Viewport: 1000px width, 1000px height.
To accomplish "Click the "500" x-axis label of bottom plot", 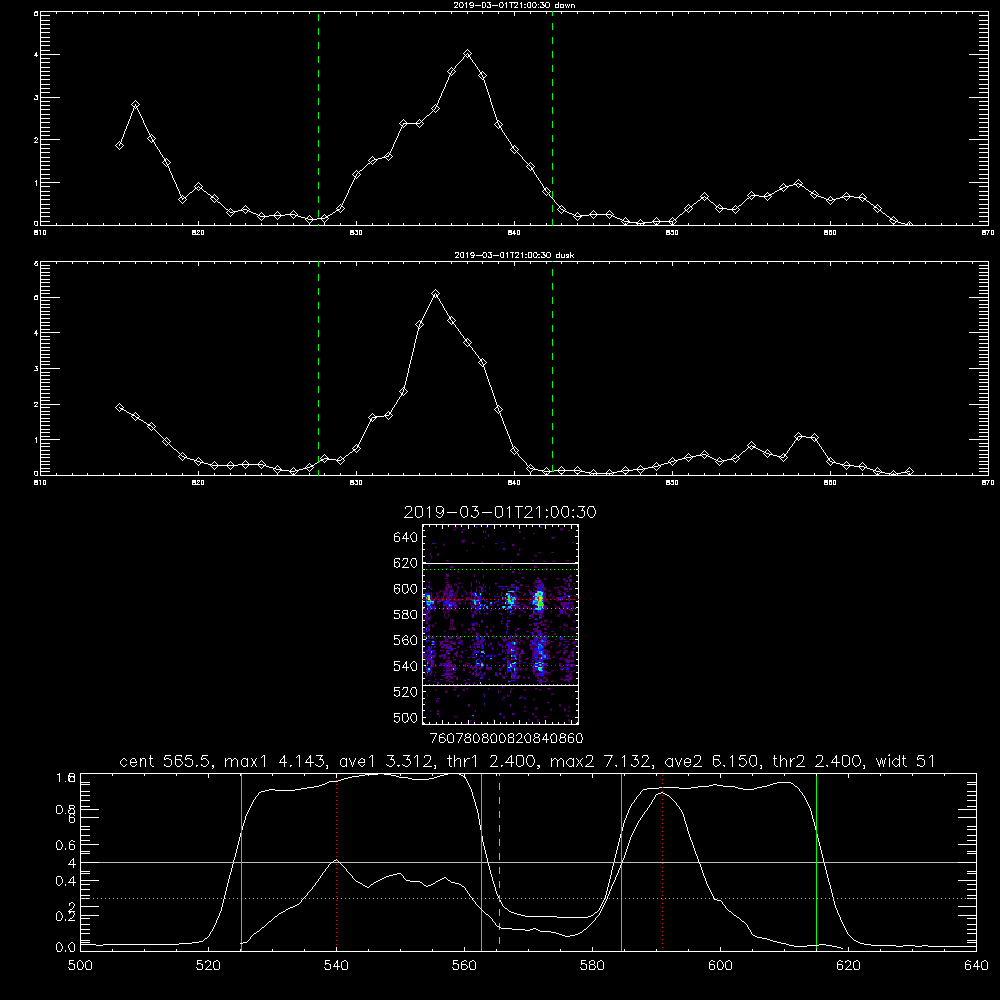I will tap(80, 966).
